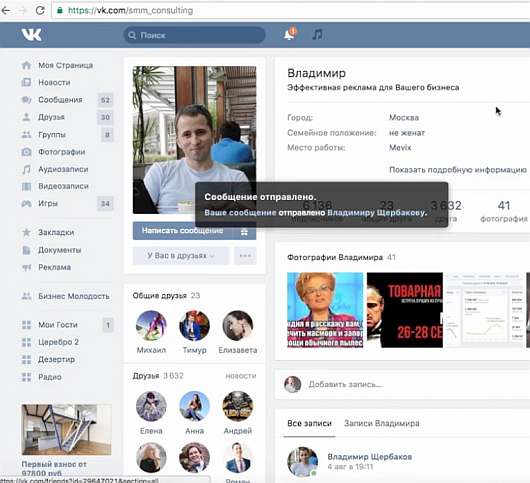
Task: Open the notifications bell icon
Action: click(x=289, y=34)
